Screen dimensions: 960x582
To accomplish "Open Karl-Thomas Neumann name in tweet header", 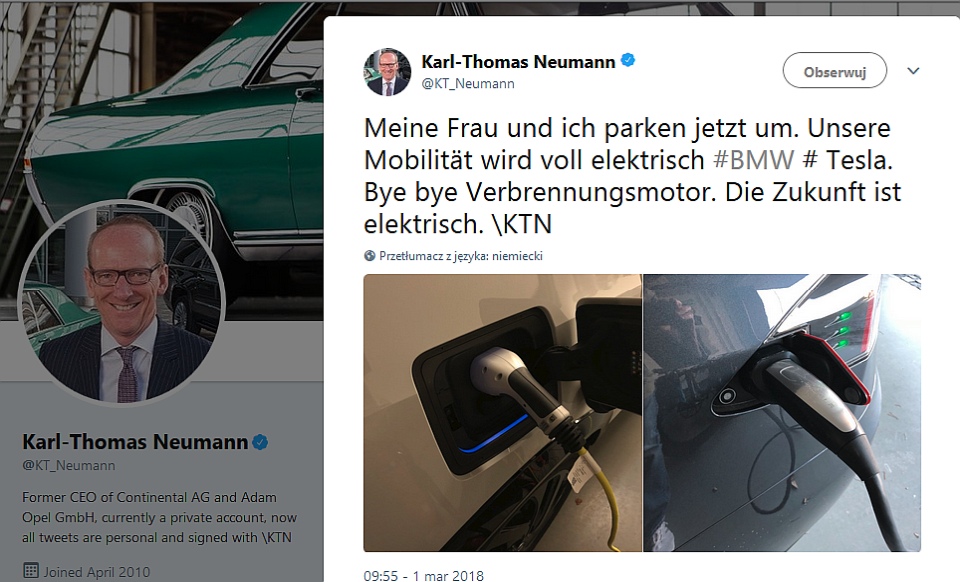I will click(x=518, y=62).
